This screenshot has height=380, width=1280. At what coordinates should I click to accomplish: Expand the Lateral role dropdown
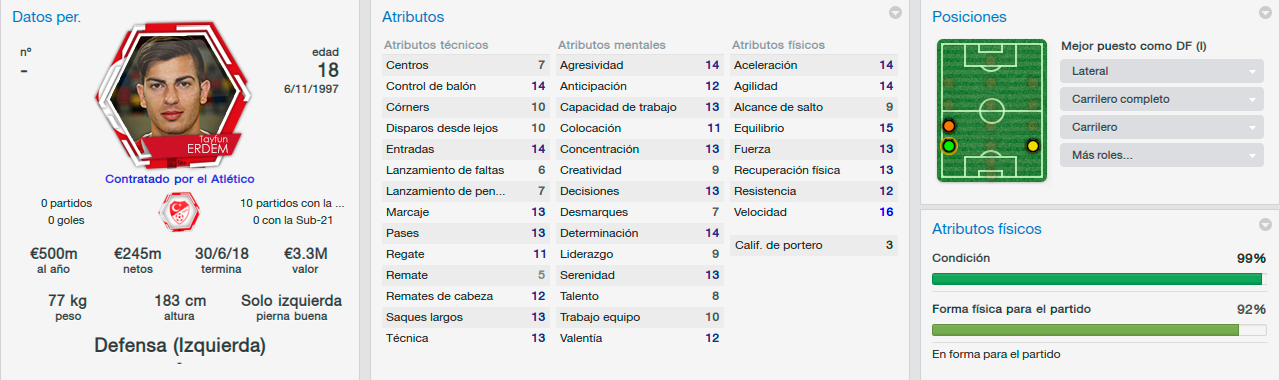tap(1160, 72)
